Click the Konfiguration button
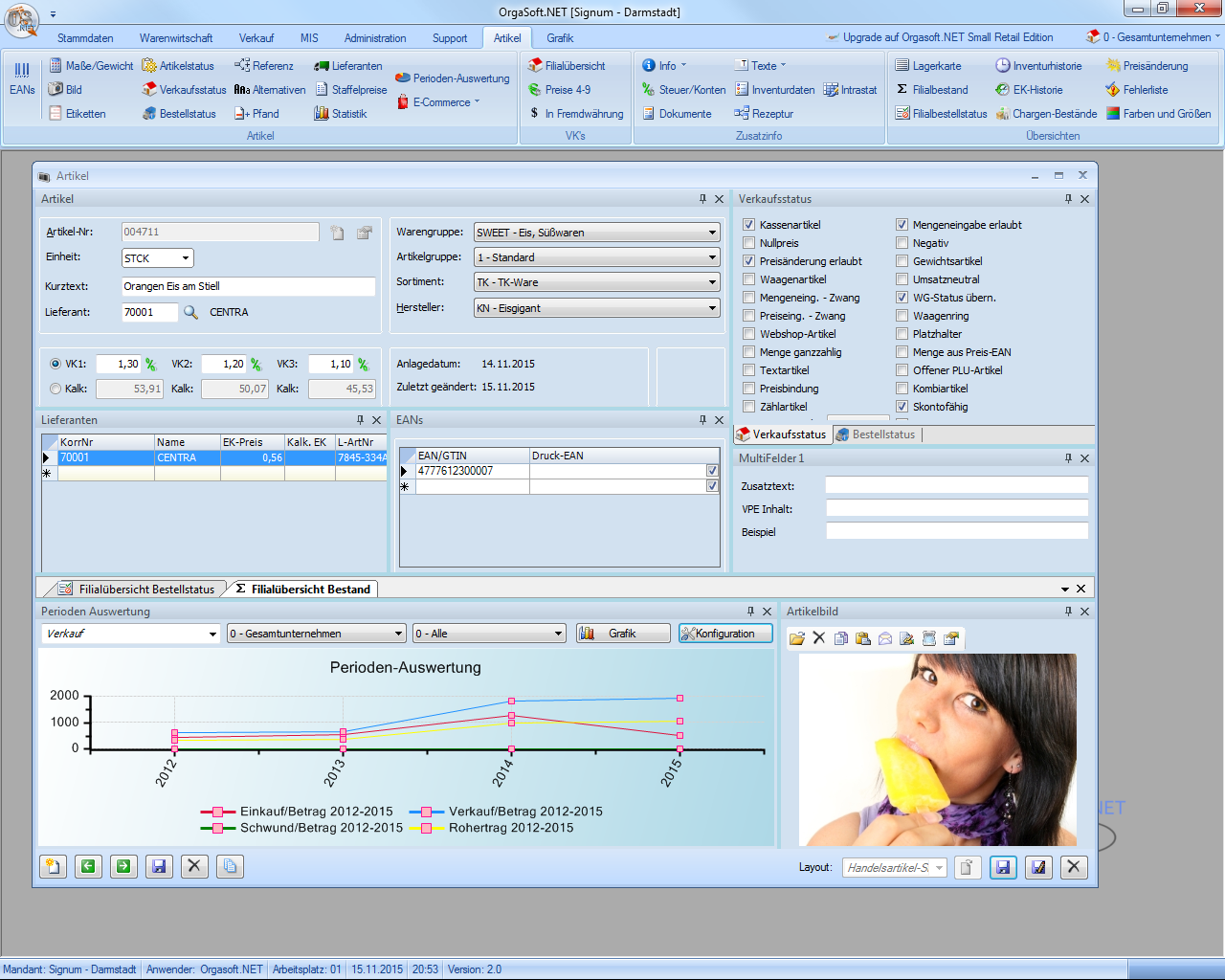 click(x=724, y=634)
